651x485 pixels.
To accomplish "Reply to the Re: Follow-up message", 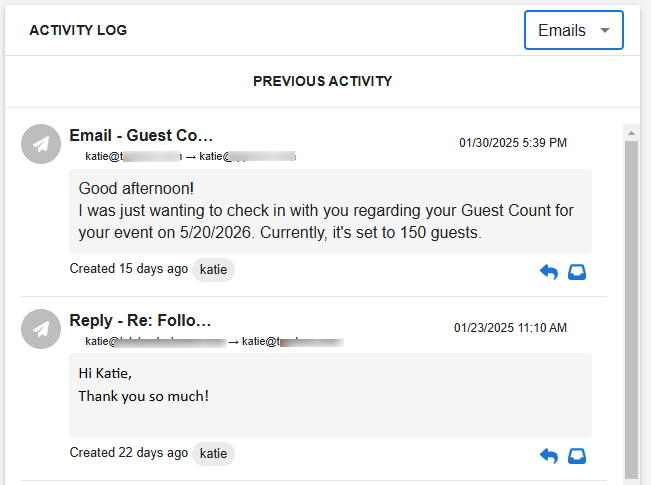I will pos(549,456).
